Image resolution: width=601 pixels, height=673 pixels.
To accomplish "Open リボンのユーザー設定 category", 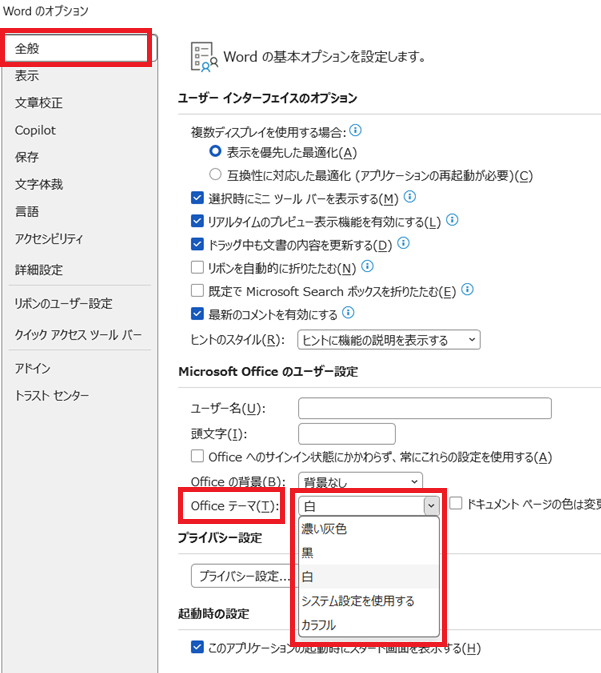I will pos(63,303).
